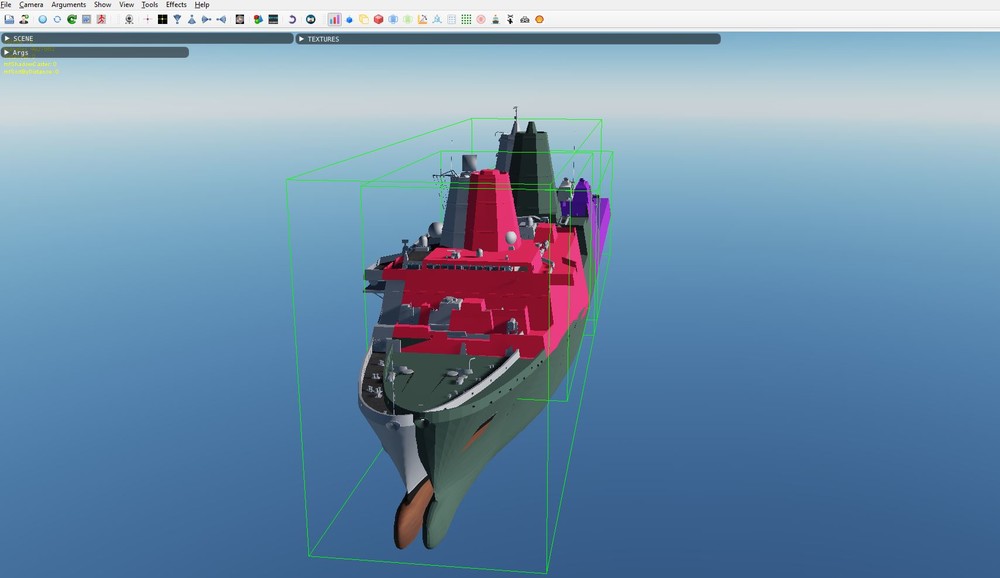Toggle the green dotted grid display

coord(466,19)
